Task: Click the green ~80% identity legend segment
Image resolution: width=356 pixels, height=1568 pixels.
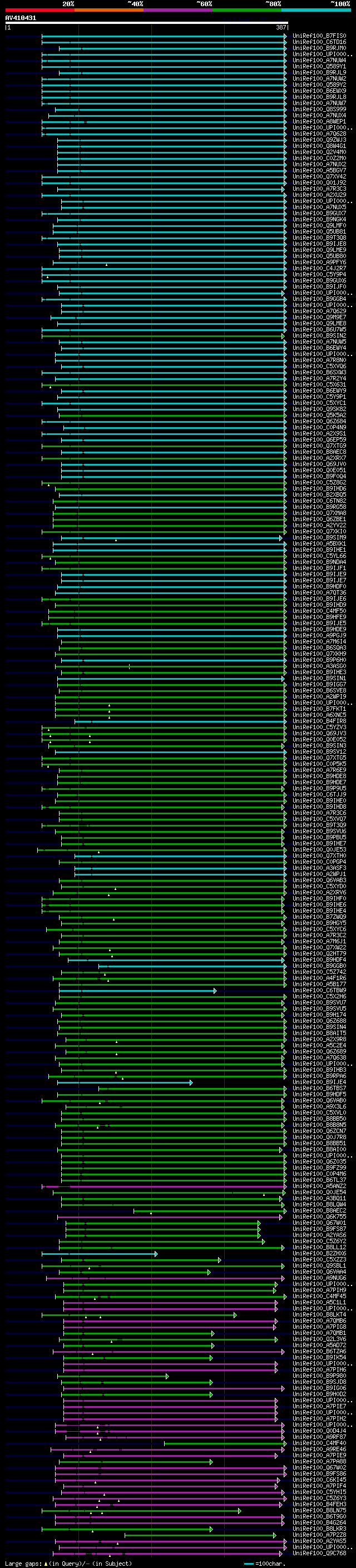Action: tap(247, 10)
